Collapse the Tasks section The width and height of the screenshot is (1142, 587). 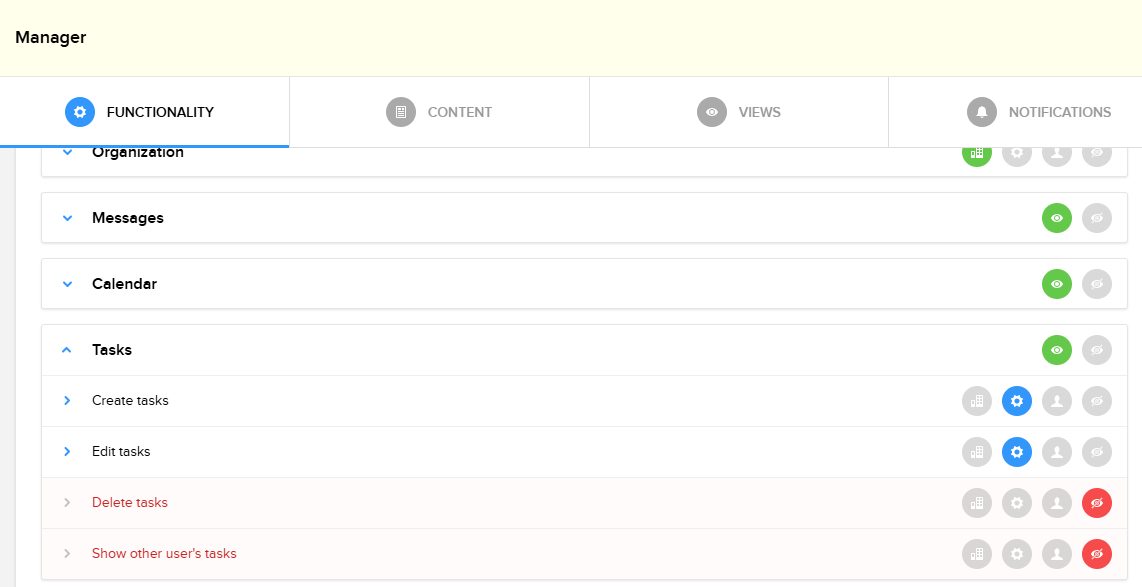(x=67, y=349)
